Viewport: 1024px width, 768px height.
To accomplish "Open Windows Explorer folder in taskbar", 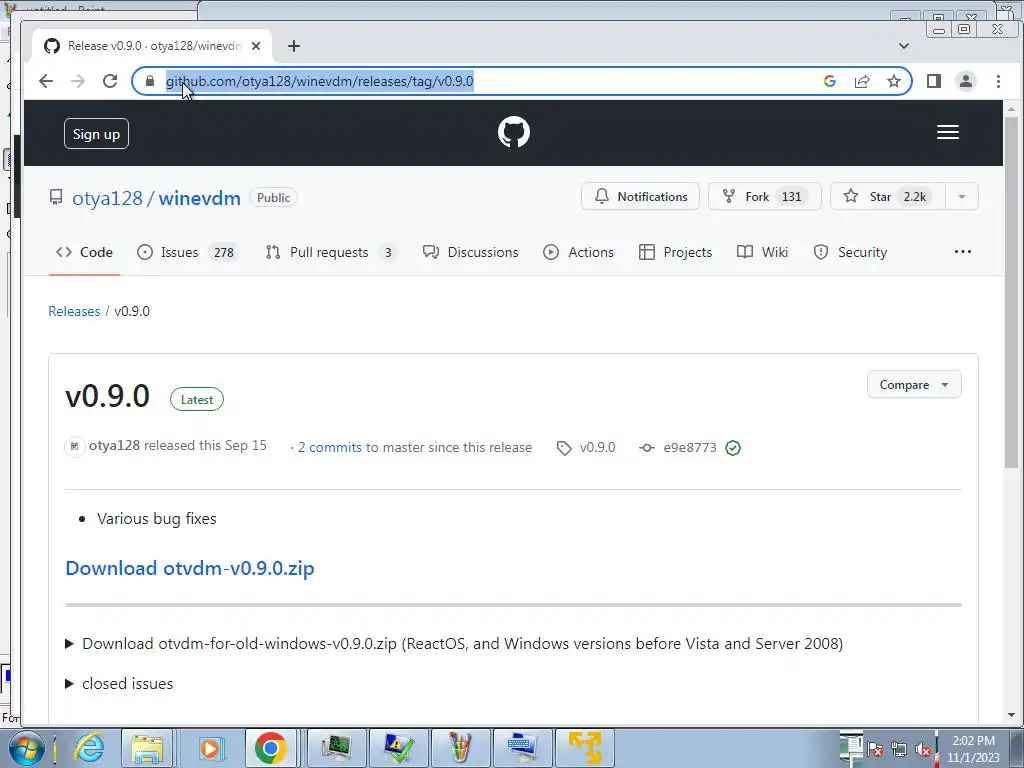I will tap(147, 748).
